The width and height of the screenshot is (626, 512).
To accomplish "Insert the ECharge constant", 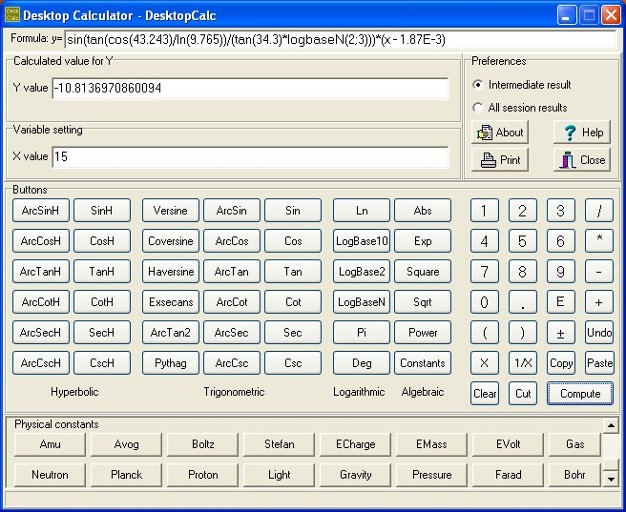I will click(x=355, y=444).
